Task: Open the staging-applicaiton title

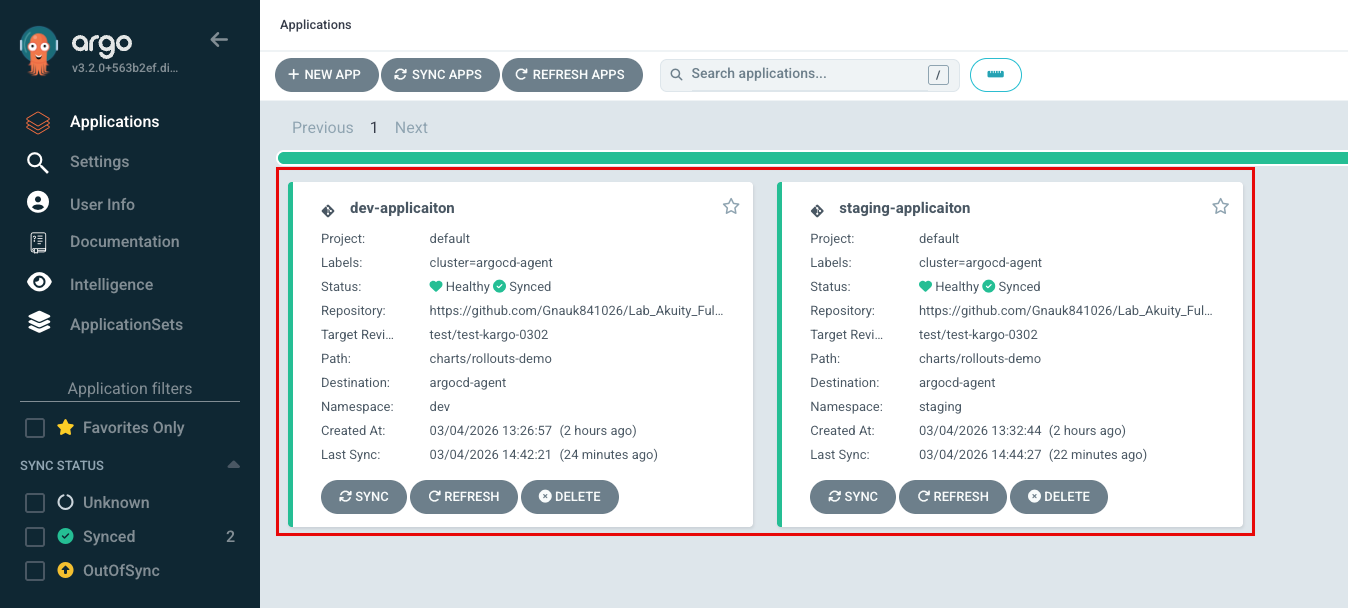Action: tap(904, 208)
